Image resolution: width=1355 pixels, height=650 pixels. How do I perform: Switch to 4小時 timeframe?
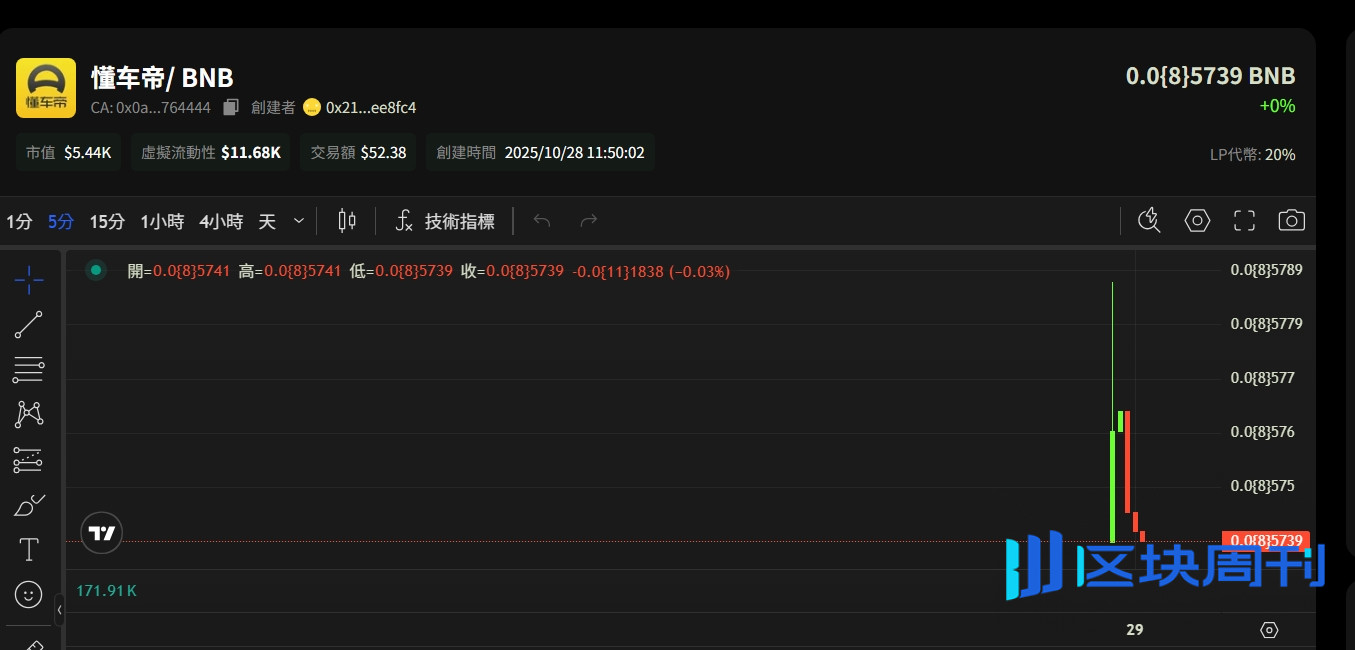tap(221, 222)
